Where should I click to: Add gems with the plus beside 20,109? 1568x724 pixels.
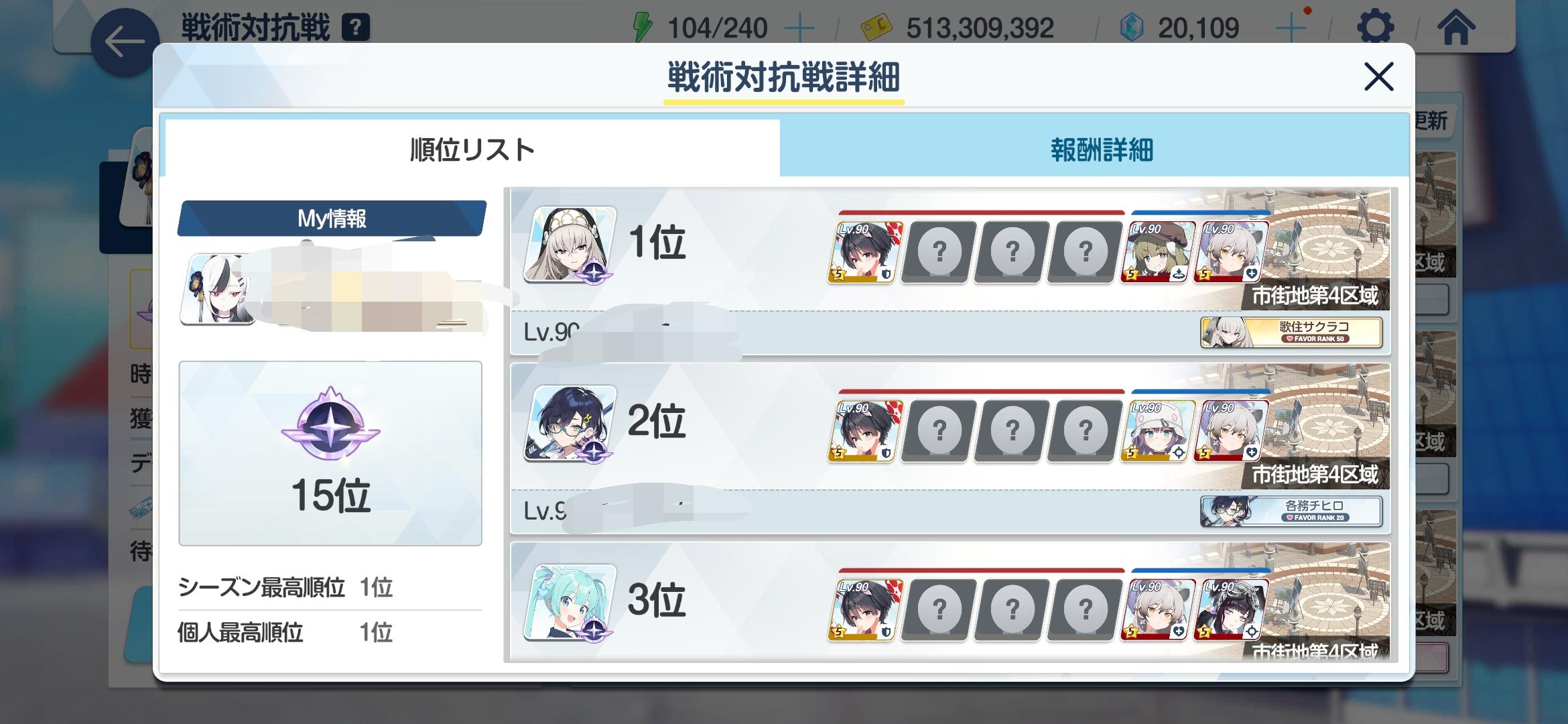1291,28
